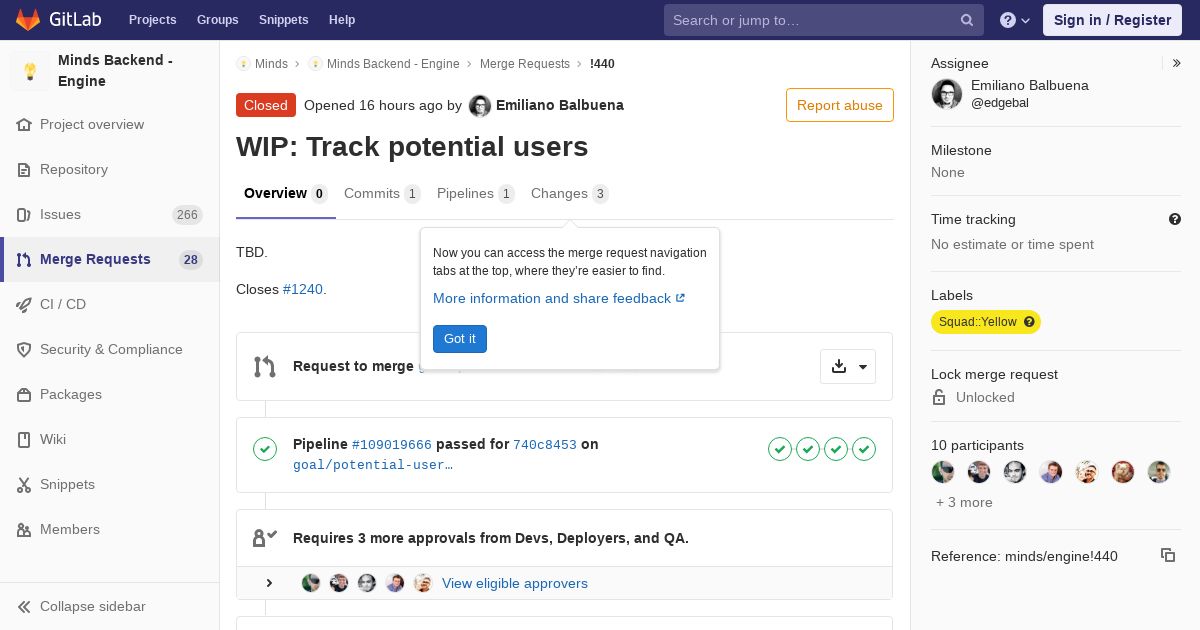Switch to the Overview tab

[286, 194]
